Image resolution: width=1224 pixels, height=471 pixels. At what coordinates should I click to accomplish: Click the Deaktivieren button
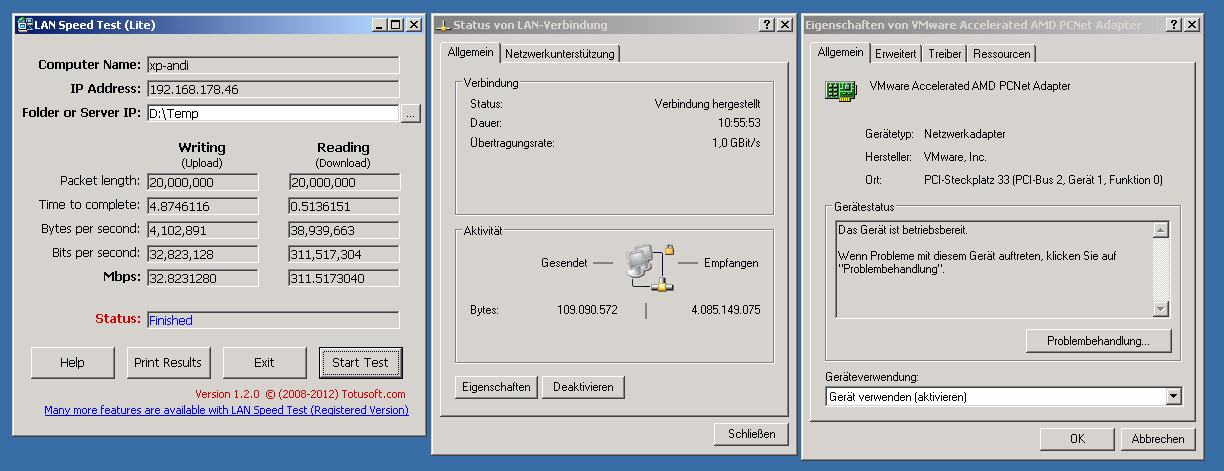[583, 387]
